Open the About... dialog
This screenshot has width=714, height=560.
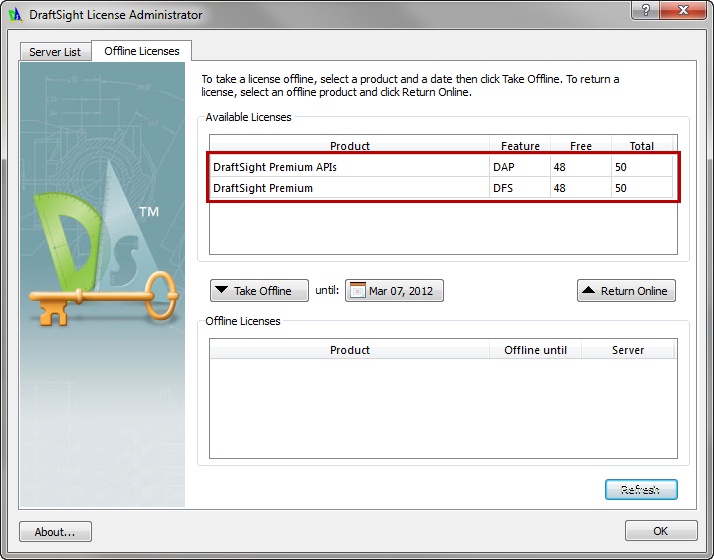click(56, 531)
